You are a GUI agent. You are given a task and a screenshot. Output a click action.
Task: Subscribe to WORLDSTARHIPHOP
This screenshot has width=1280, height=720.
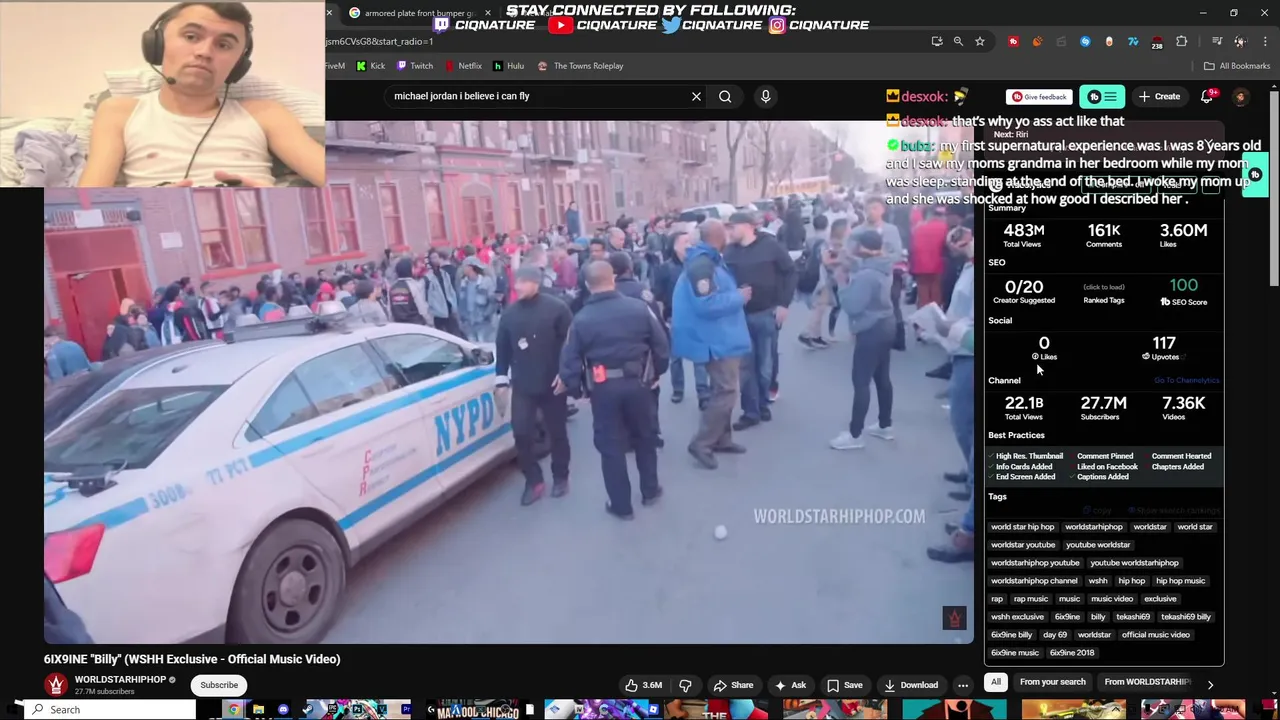click(219, 685)
